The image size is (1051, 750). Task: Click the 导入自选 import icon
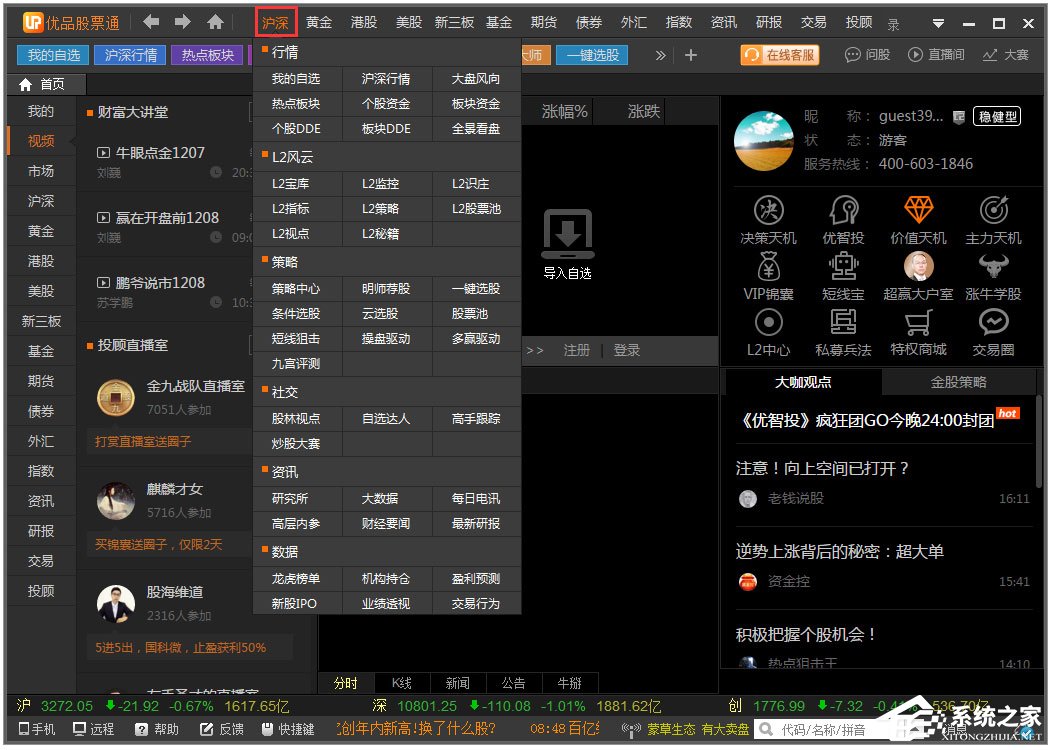pos(567,235)
